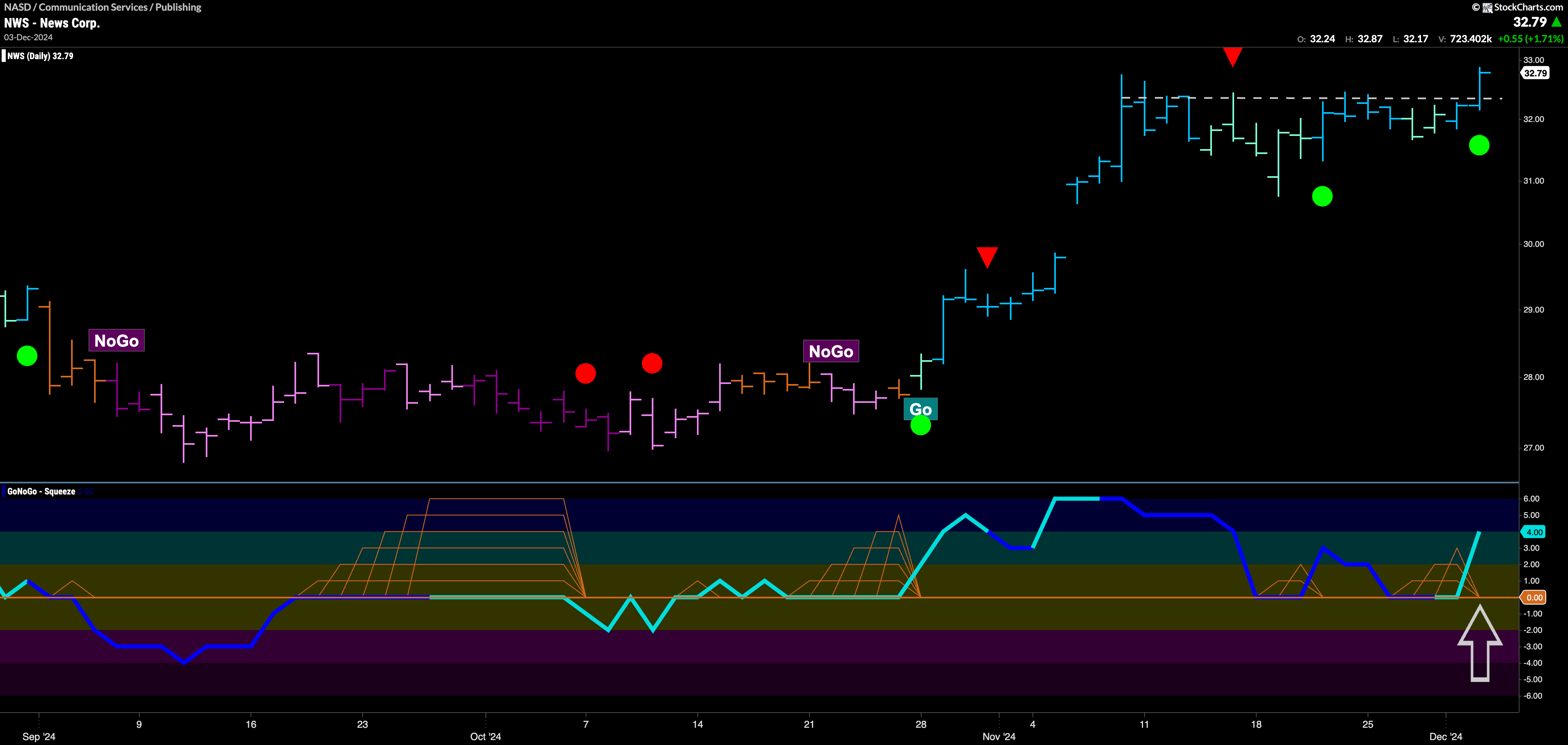The height and width of the screenshot is (745, 1568).
Task: Click the -6.00 oscillator axis label
Action: [1532, 696]
